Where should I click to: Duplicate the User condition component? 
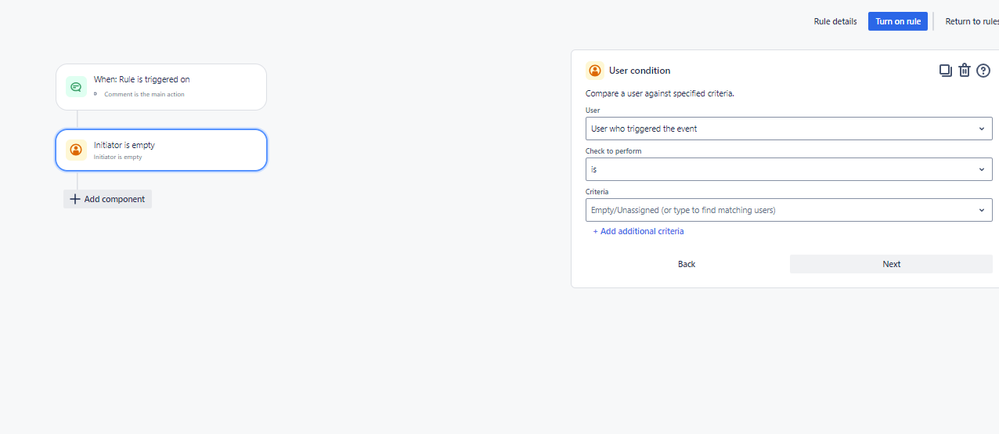pyautogui.click(x=945, y=70)
